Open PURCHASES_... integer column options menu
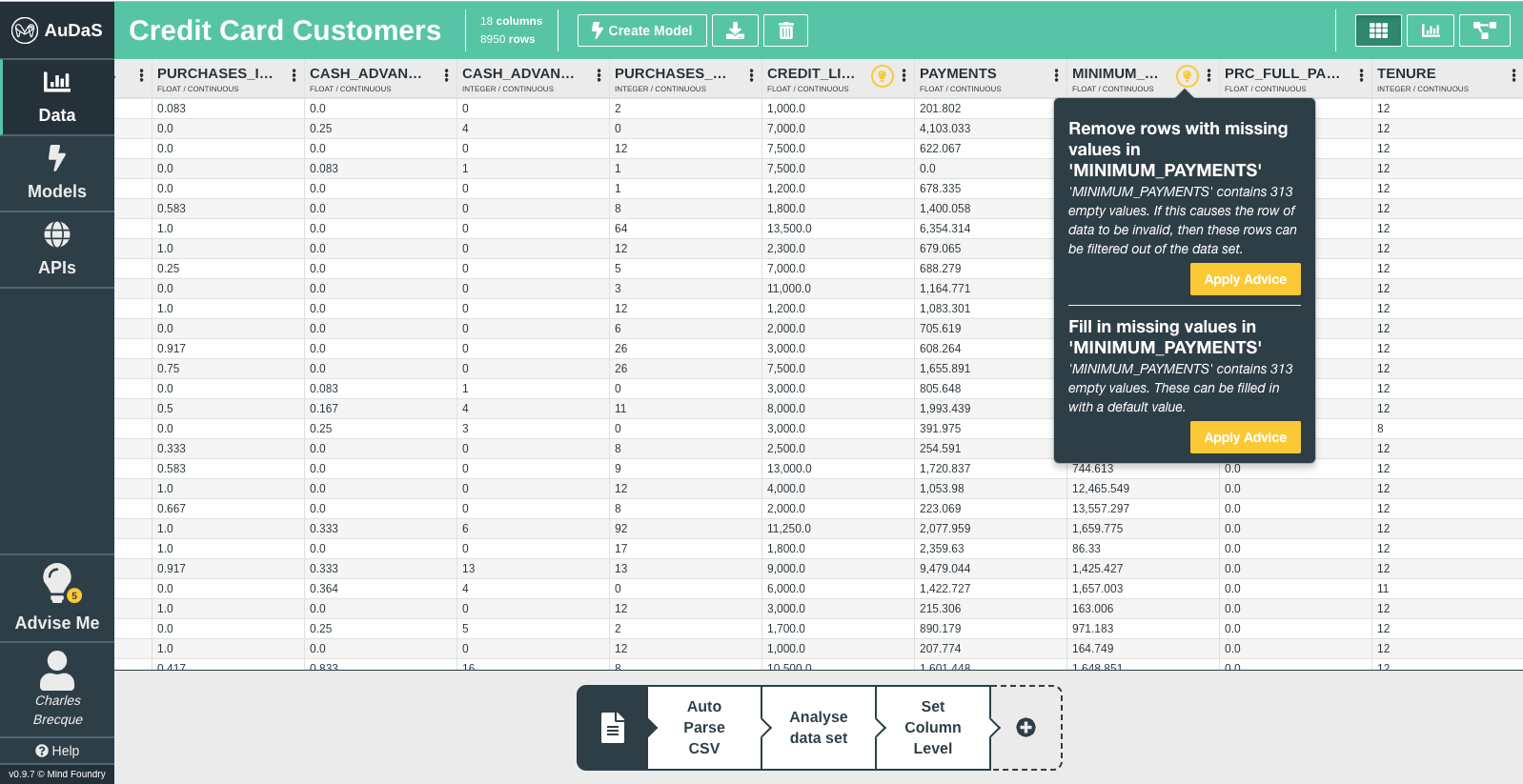The width and height of the screenshot is (1523, 784). 751,75
